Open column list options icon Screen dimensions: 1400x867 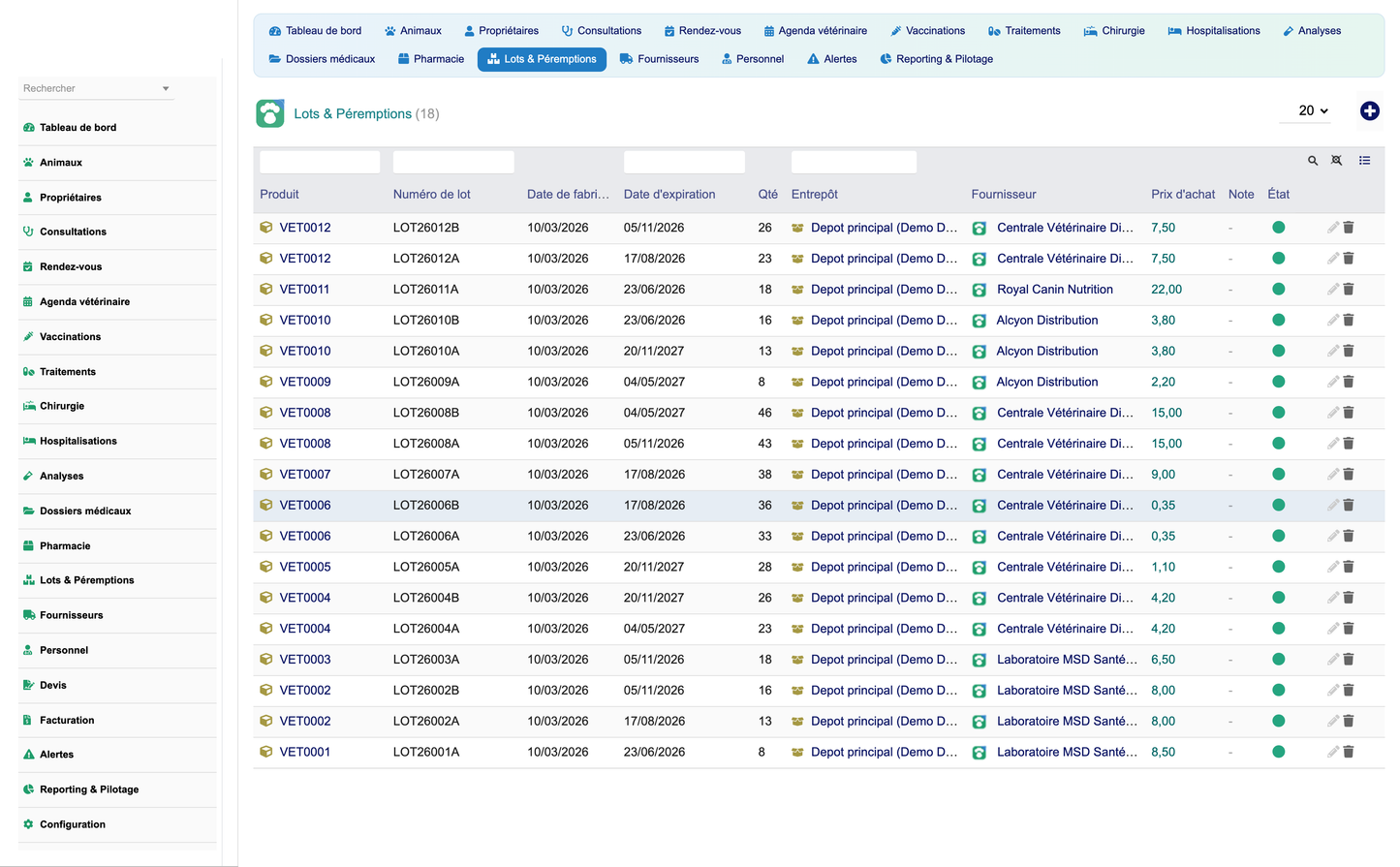point(1364,161)
